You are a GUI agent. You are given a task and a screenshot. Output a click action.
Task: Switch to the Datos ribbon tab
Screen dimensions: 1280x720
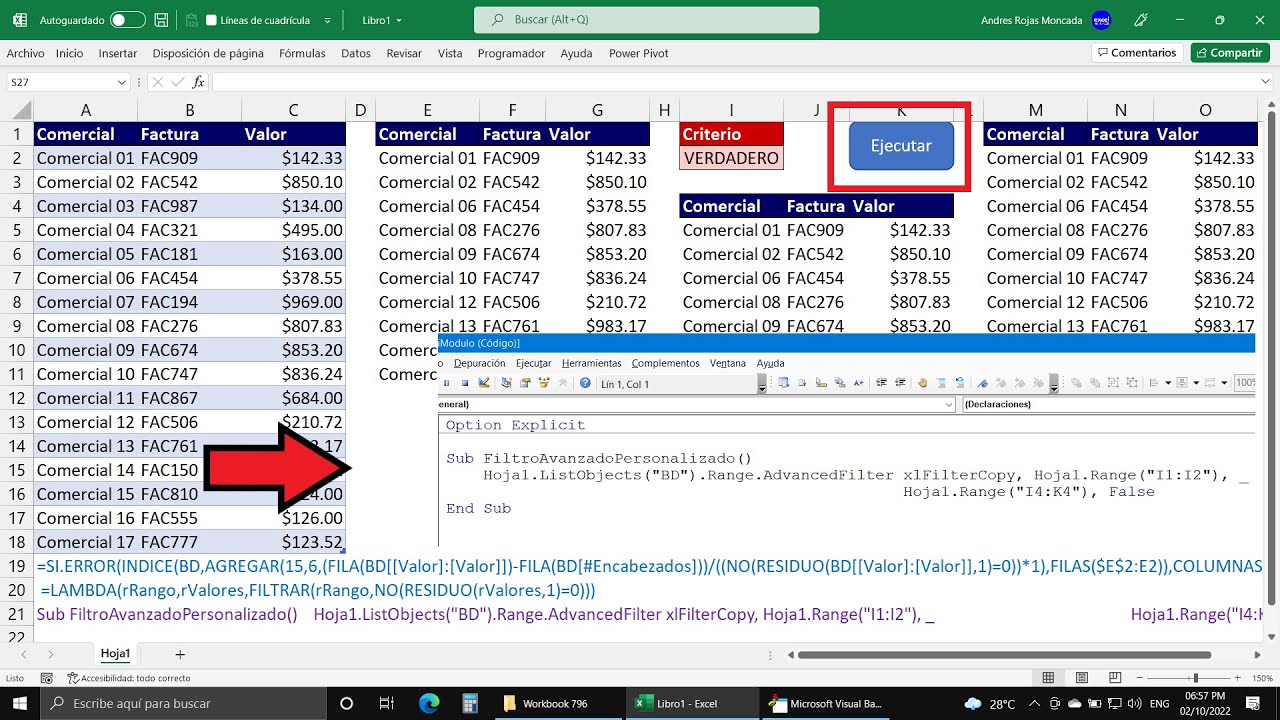(x=356, y=53)
